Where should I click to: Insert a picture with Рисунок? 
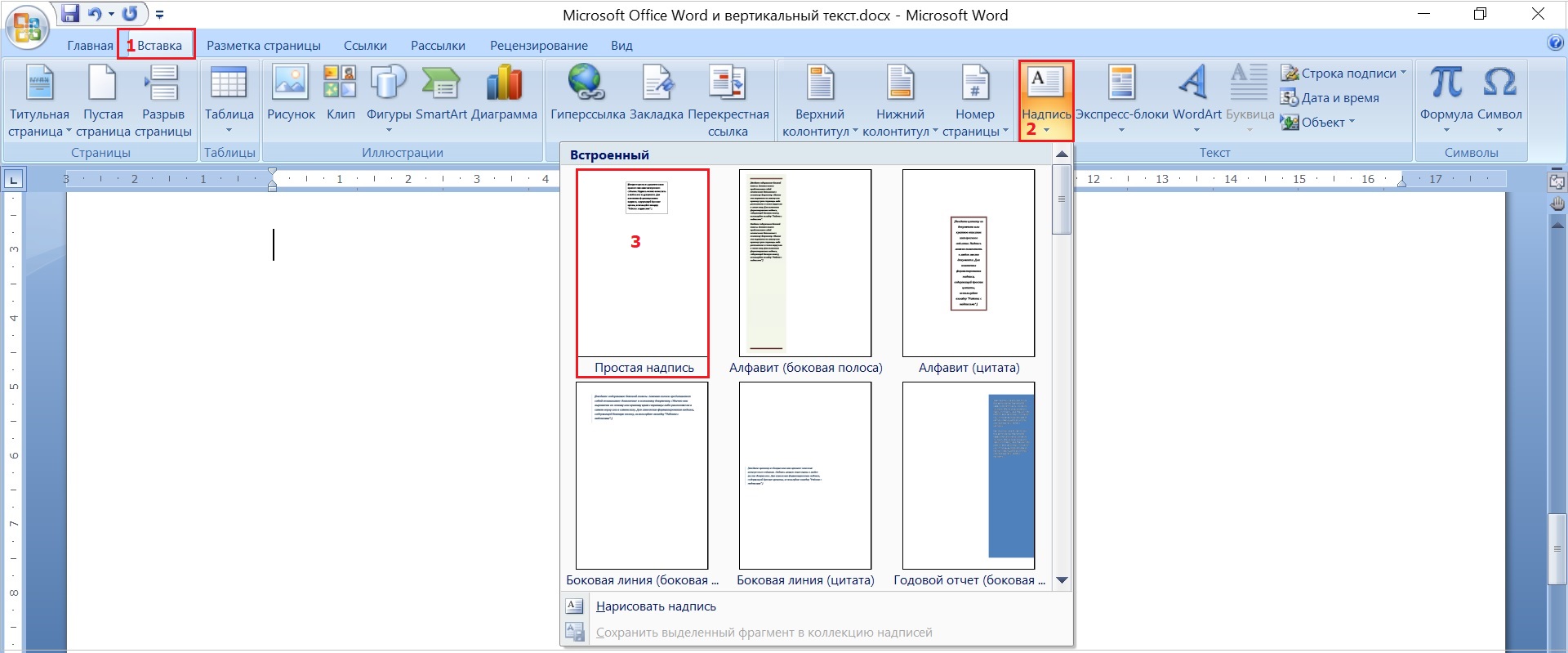291,93
